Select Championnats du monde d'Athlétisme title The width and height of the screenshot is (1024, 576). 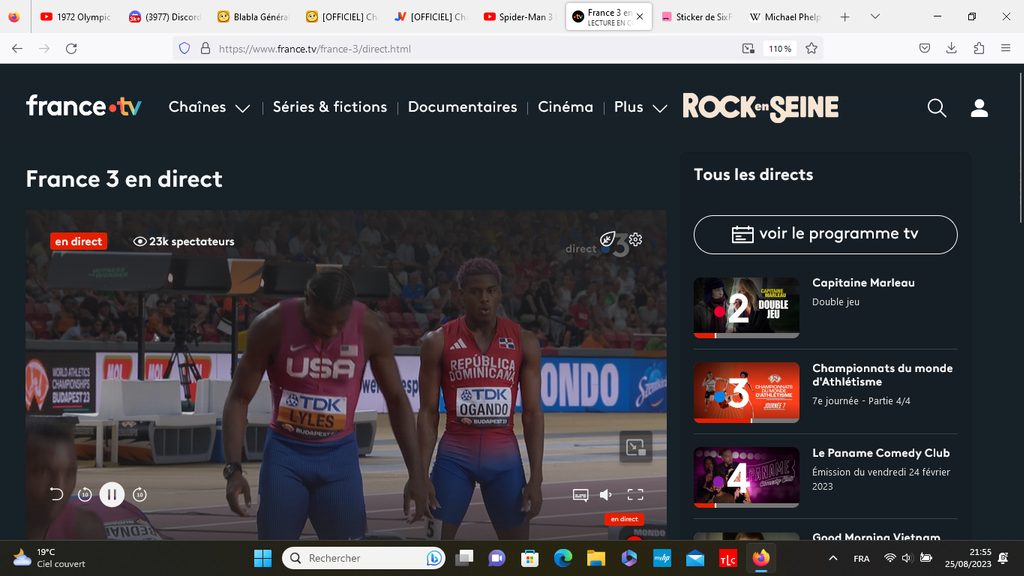tap(882, 375)
